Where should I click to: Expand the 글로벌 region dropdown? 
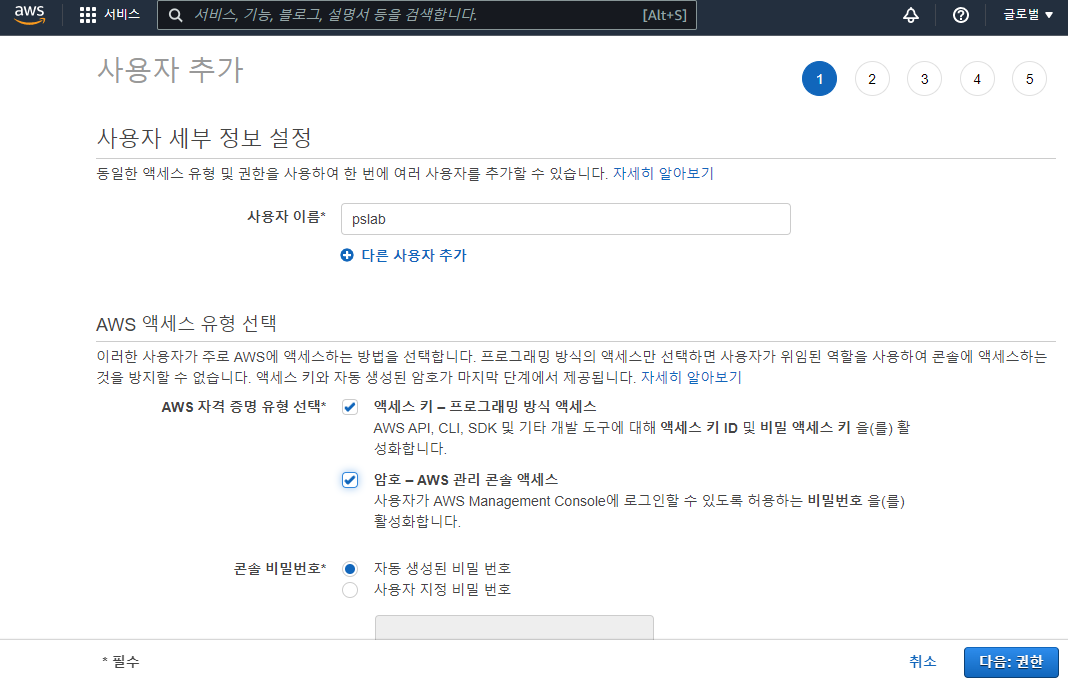[1028, 14]
